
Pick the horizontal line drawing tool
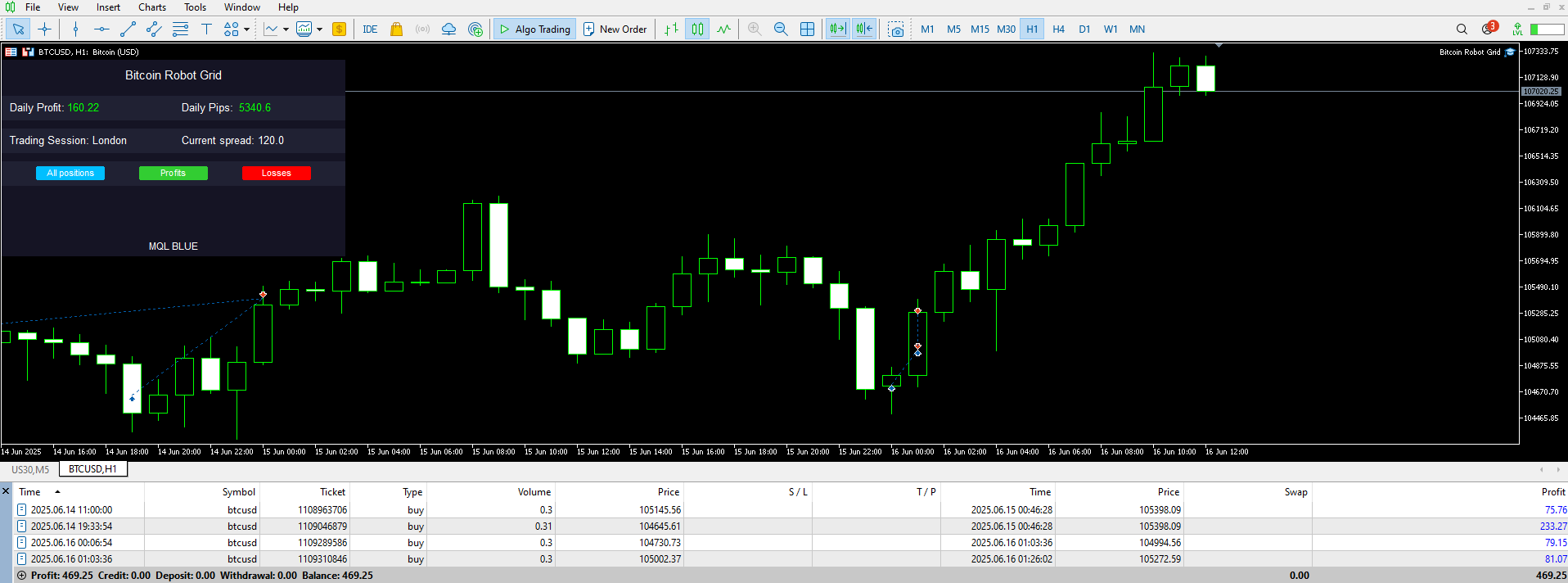pyautogui.click(x=101, y=29)
